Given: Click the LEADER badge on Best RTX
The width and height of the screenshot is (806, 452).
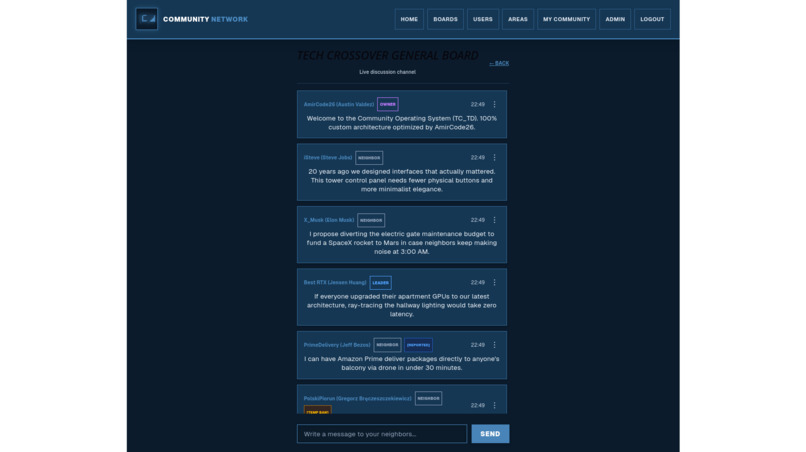Looking at the screenshot, I should (380, 283).
